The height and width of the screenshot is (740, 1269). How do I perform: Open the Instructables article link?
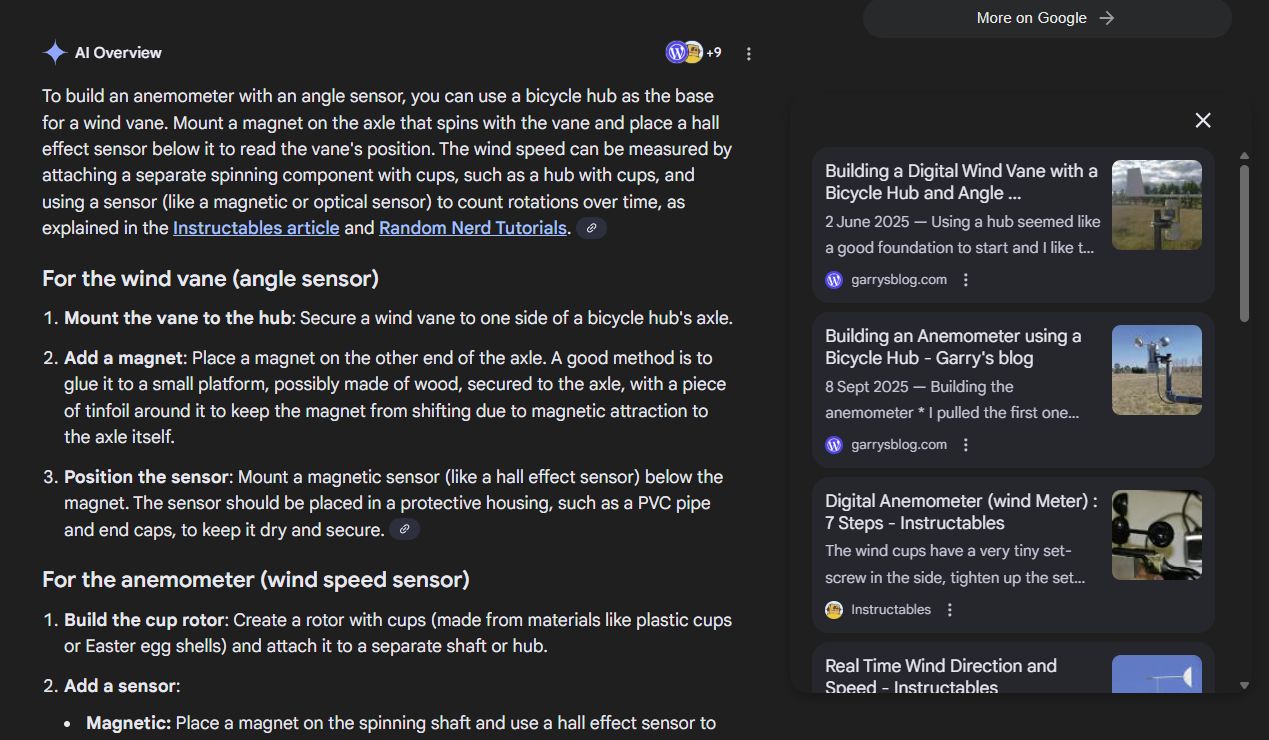256,228
